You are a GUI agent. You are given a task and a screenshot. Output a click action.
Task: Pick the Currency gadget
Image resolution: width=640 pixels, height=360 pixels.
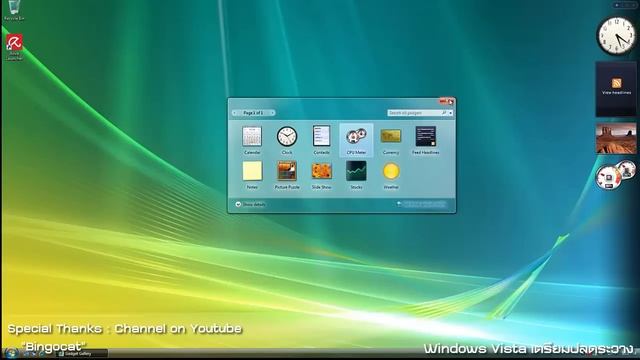(391, 140)
